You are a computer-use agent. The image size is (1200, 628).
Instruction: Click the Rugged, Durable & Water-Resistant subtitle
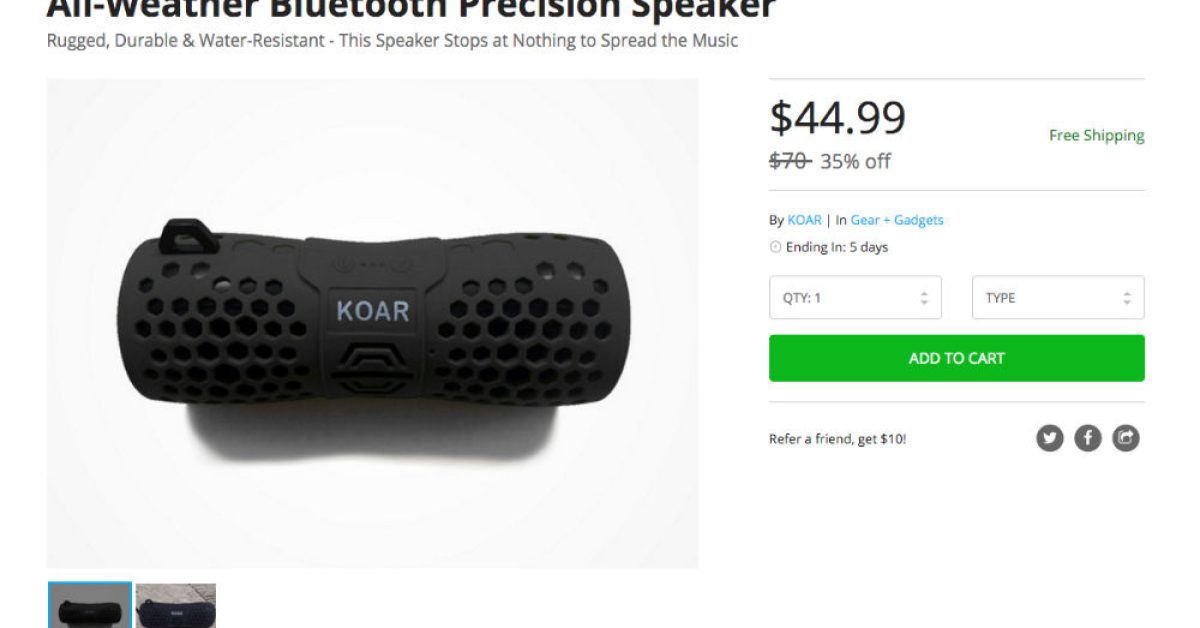click(x=392, y=41)
